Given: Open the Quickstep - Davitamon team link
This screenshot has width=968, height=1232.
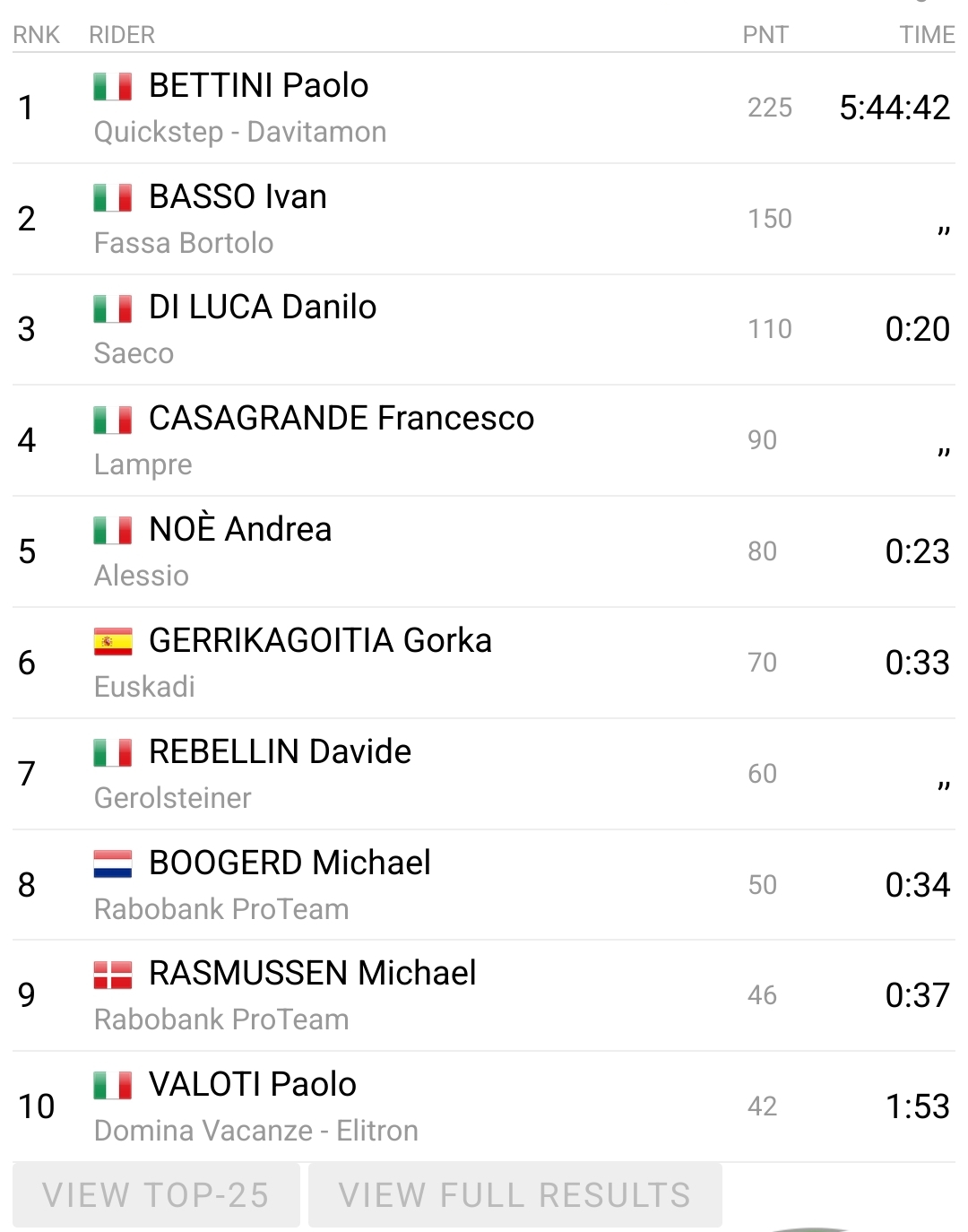Looking at the screenshot, I should (x=240, y=133).
